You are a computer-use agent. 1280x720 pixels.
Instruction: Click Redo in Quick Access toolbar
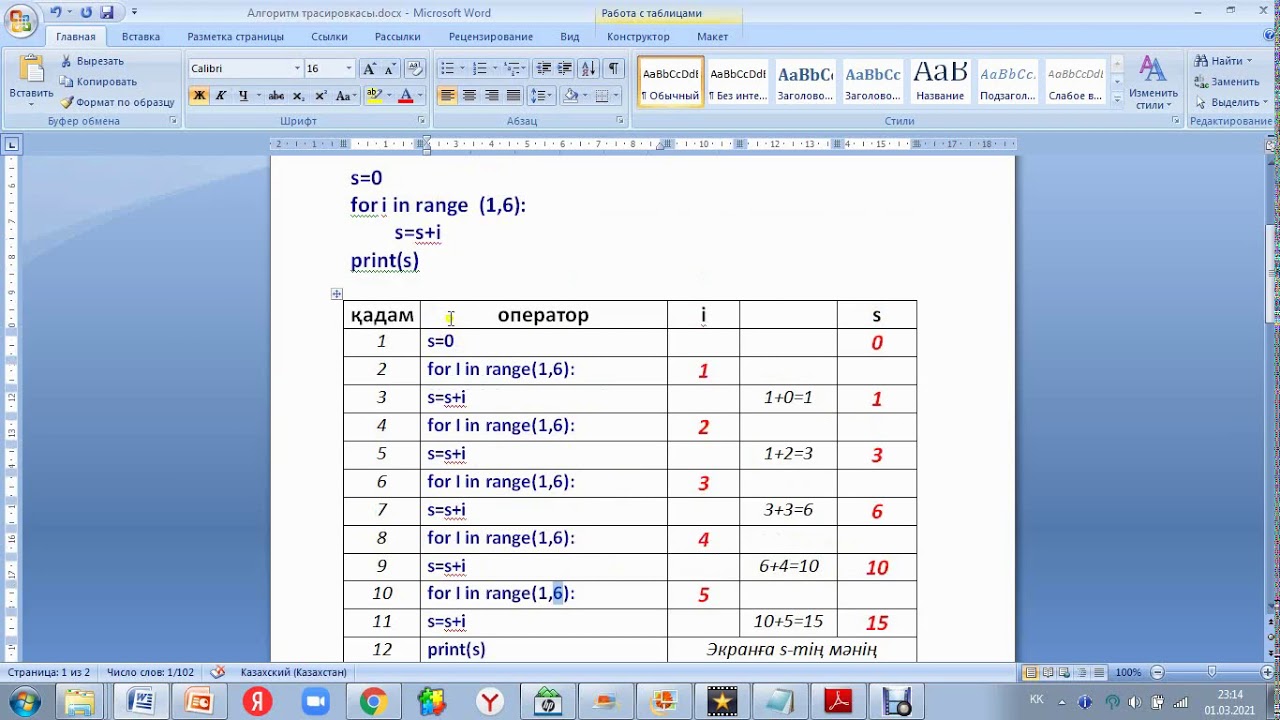tap(86, 12)
